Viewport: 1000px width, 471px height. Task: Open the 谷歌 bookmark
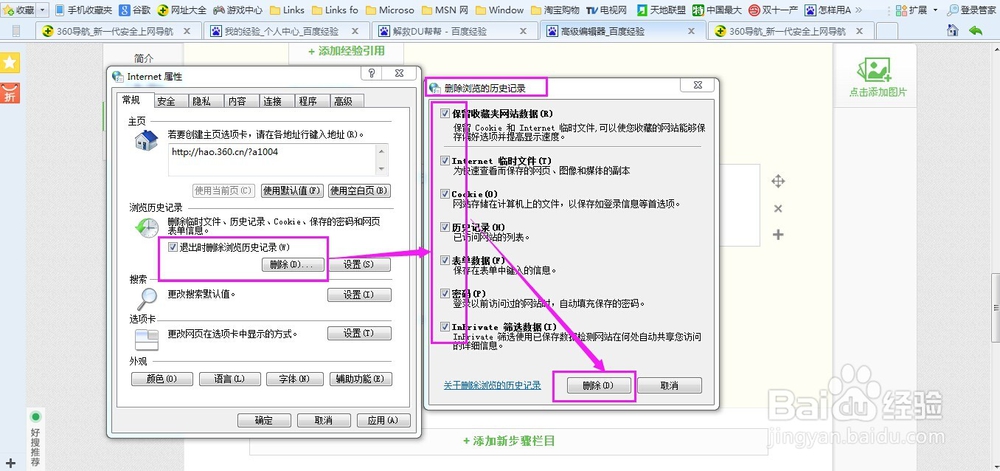pyautogui.click(x=135, y=10)
